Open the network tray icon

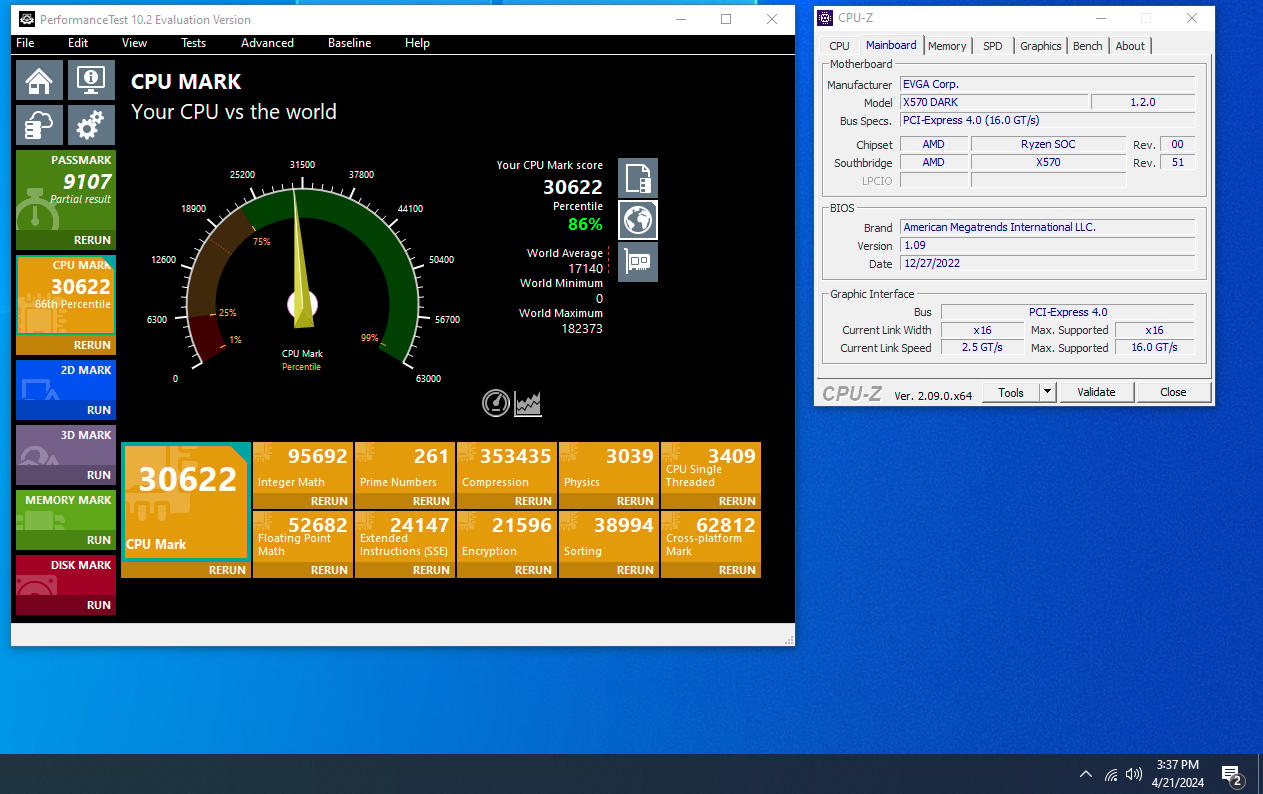click(1111, 774)
